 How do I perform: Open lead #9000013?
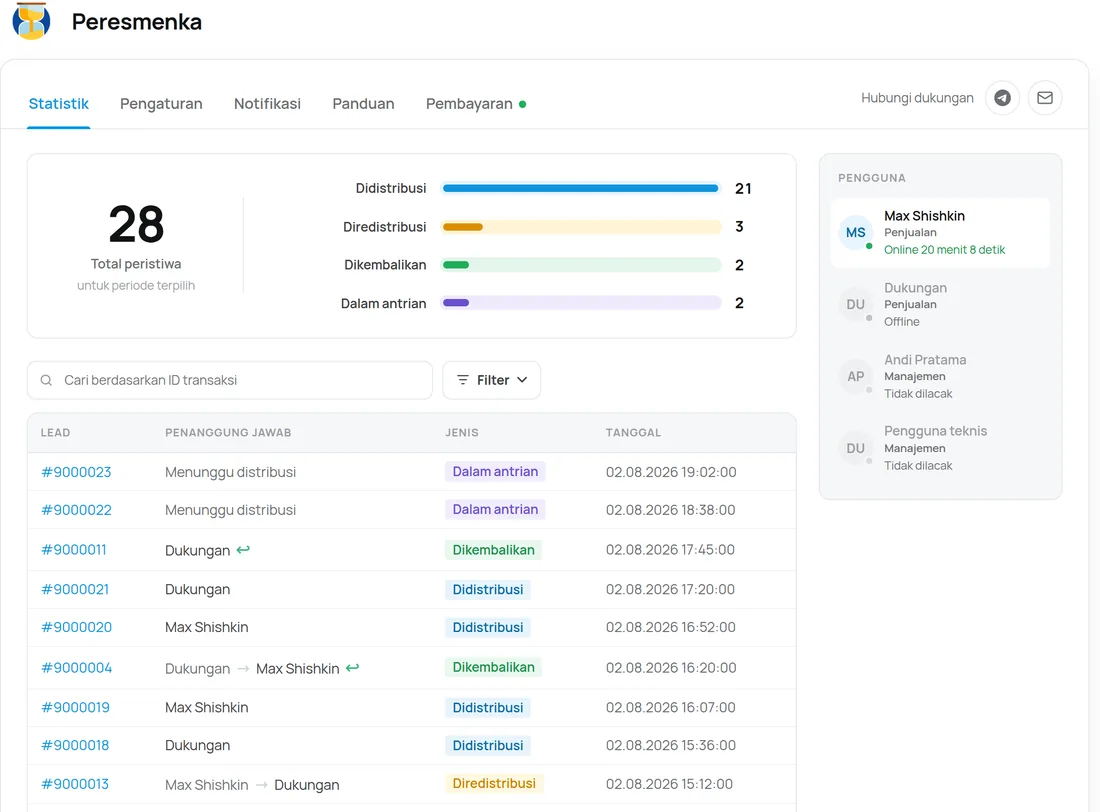[75, 784]
